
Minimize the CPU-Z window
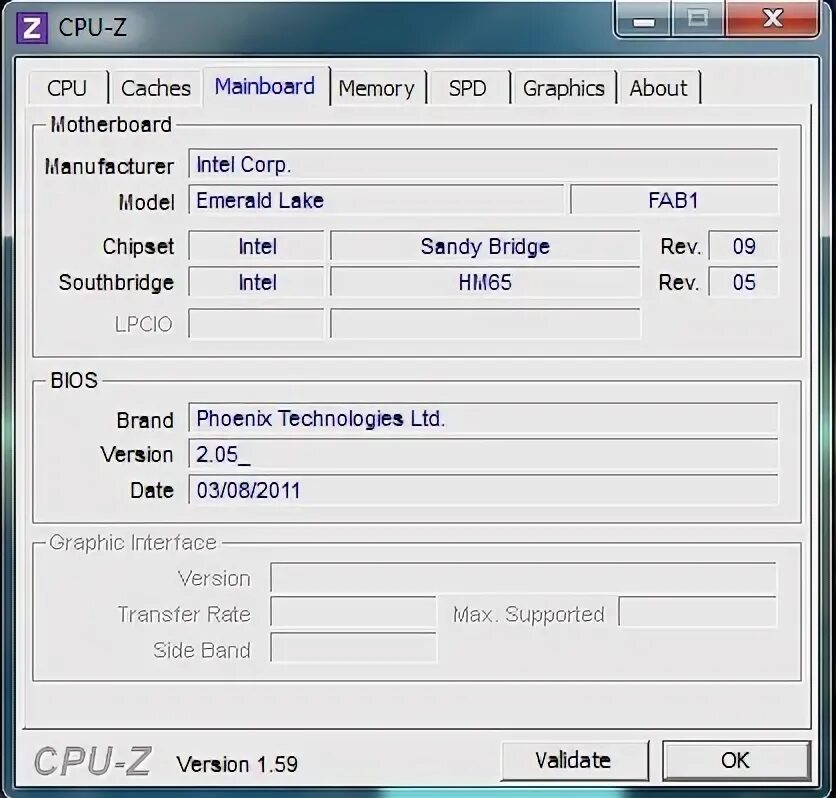coord(643,20)
